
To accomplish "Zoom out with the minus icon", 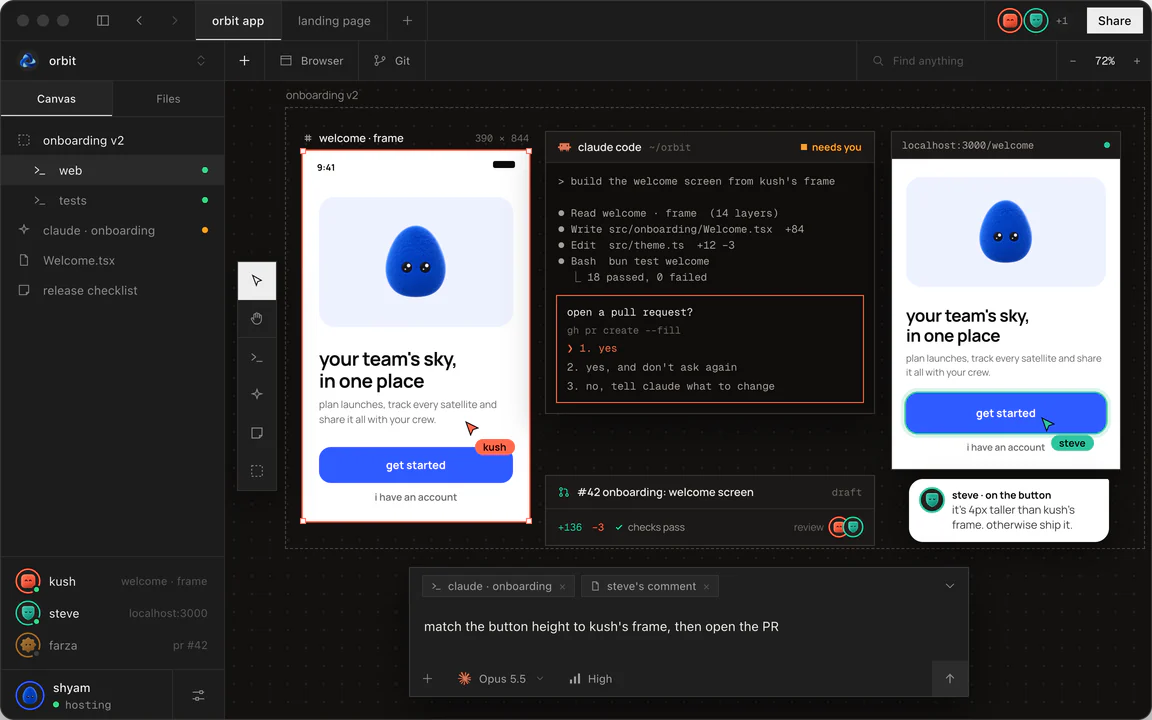I will click(1073, 61).
